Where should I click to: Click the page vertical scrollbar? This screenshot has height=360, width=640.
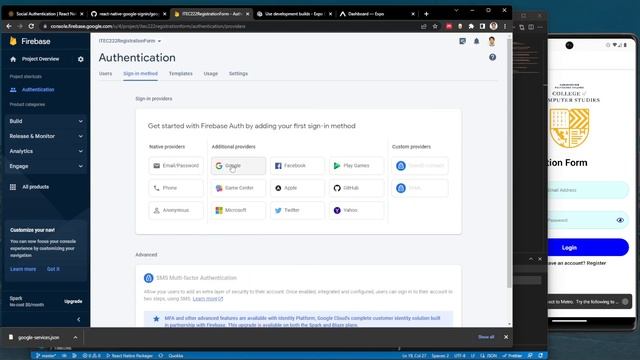(x=509, y=163)
